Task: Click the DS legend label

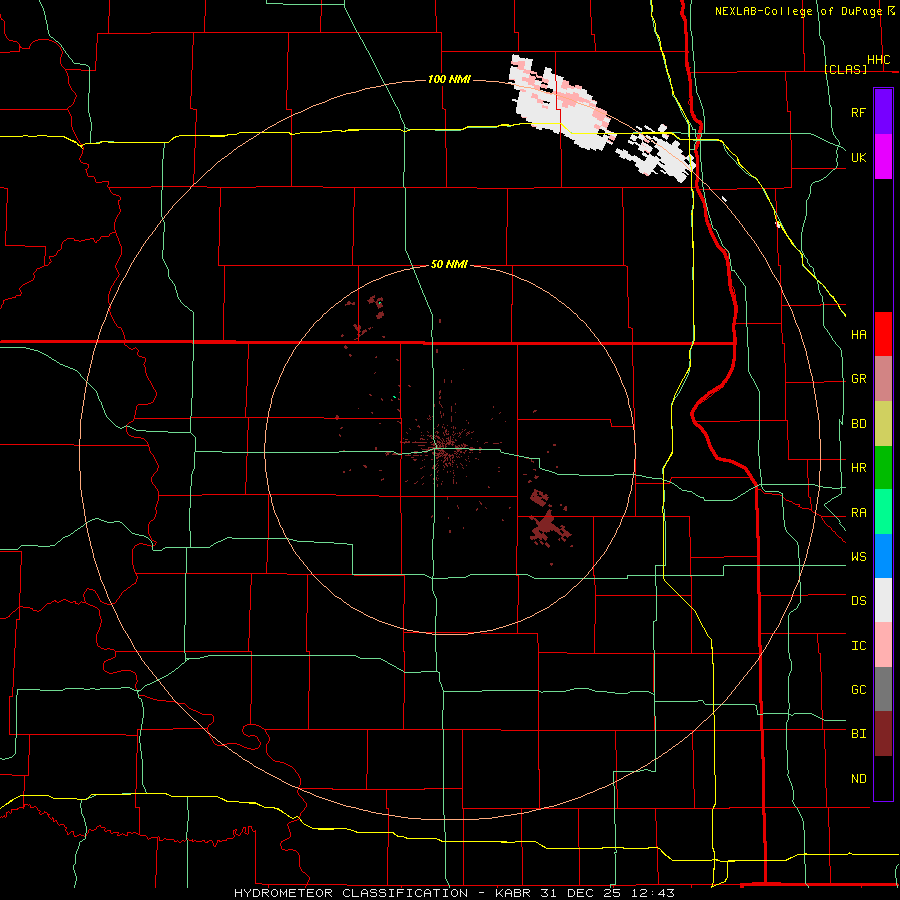Action: pos(858,601)
